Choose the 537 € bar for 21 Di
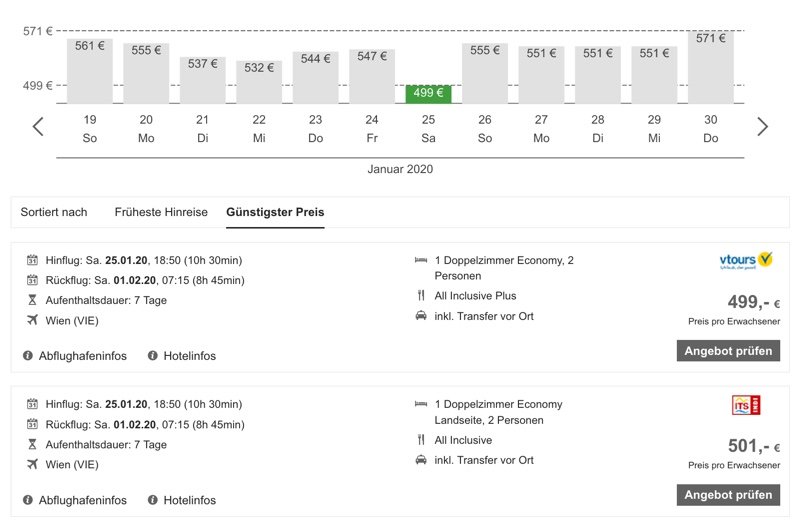 coord(203,80)
